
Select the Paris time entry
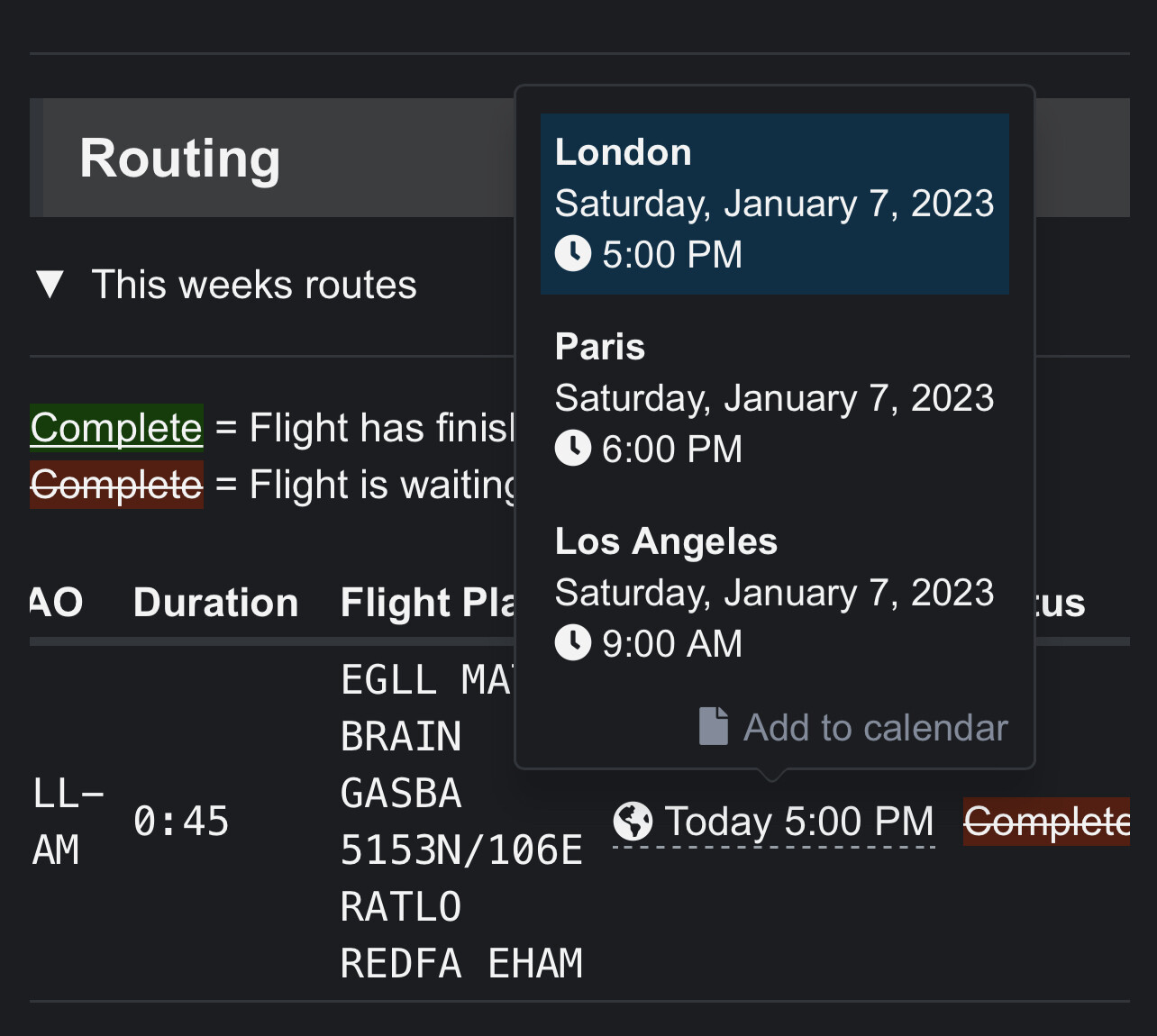pos(774,397)
